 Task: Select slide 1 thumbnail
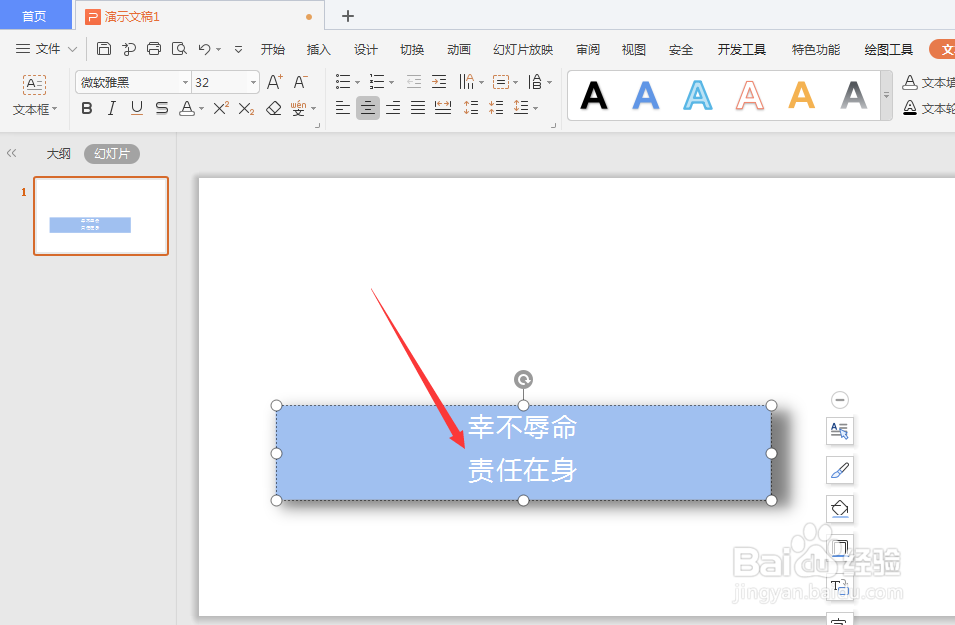101,216
